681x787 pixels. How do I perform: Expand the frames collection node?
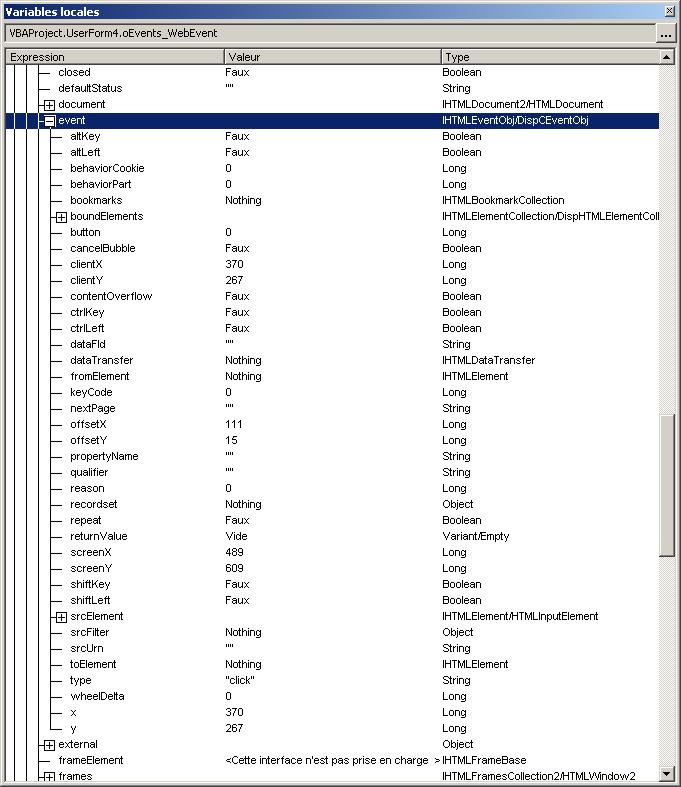[x=48, y=777]
